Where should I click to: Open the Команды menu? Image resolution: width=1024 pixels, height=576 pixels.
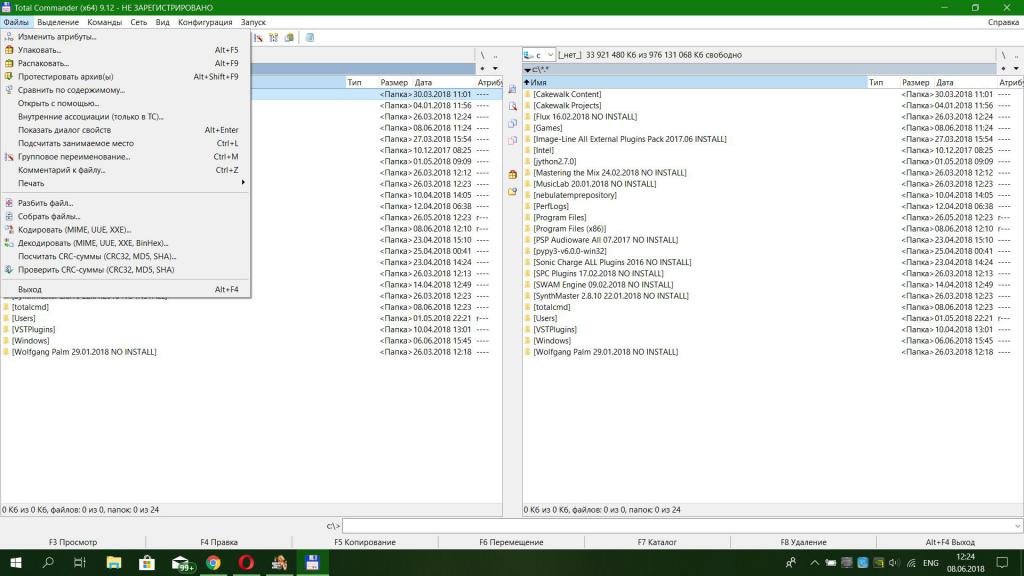104,22
